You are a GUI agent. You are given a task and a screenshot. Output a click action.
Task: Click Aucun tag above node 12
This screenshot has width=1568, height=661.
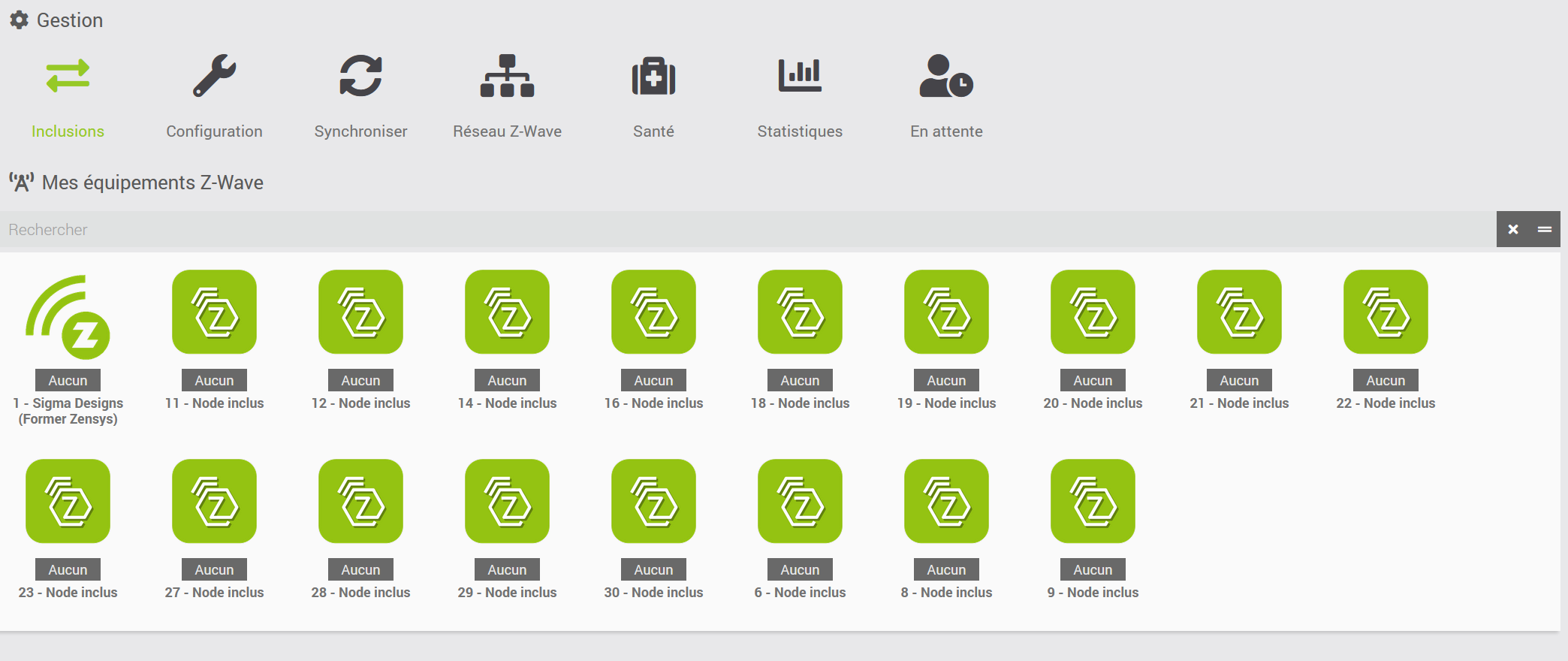(360, 381)
